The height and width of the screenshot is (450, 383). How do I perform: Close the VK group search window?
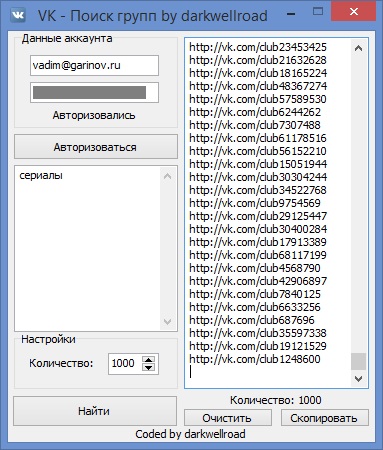coord(353,12)
